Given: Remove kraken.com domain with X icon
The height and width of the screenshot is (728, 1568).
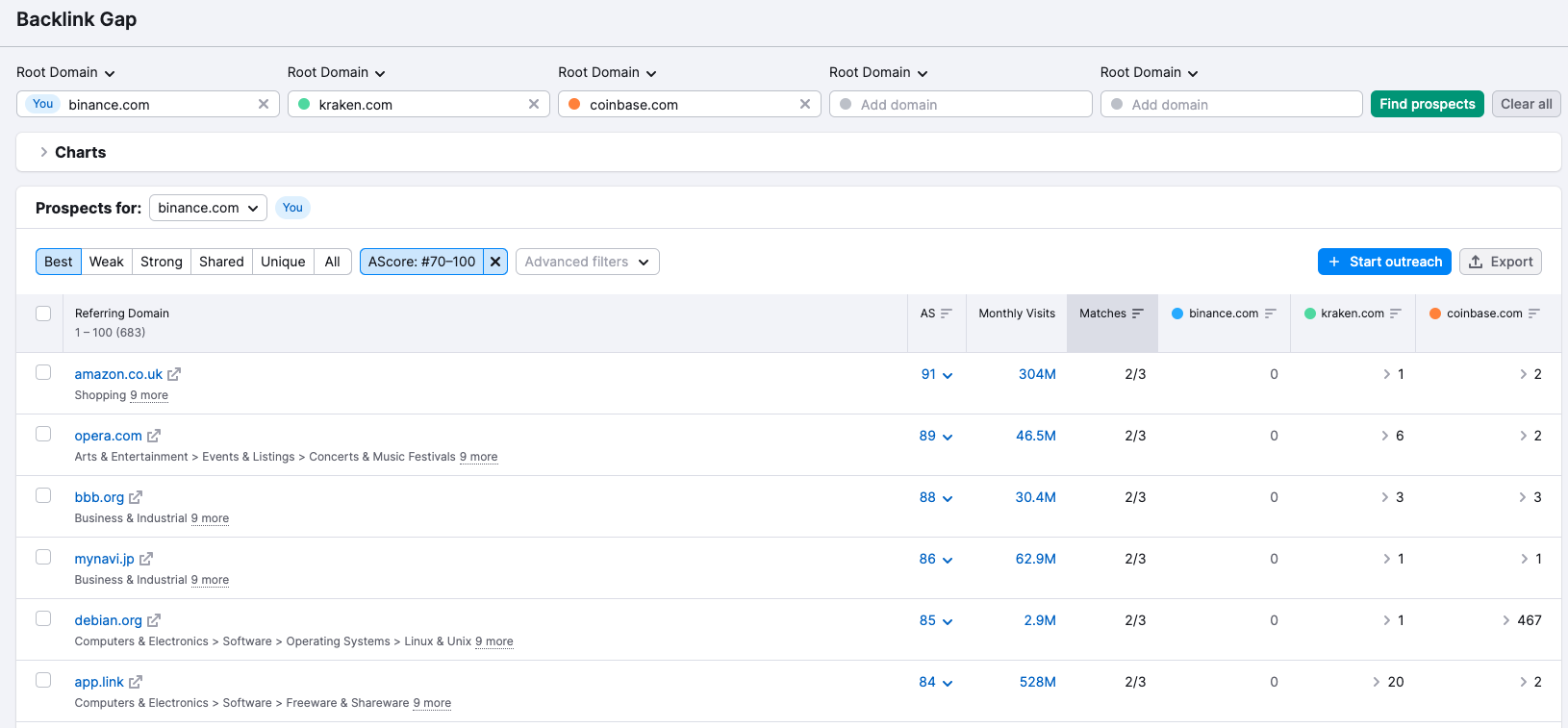Looking at the screenshot, I should (x=534, y=104).
